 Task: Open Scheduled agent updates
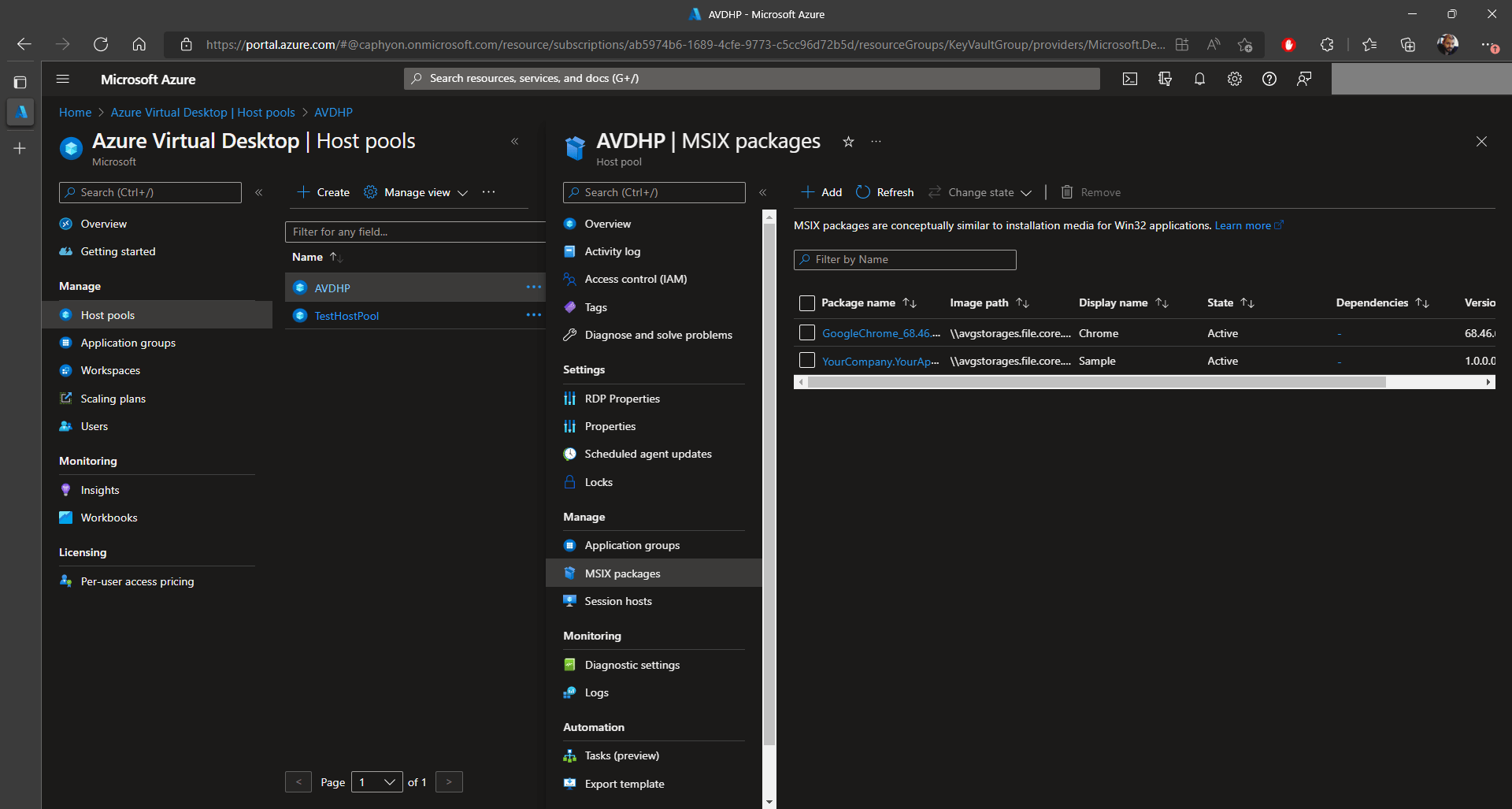click(647, 454)
